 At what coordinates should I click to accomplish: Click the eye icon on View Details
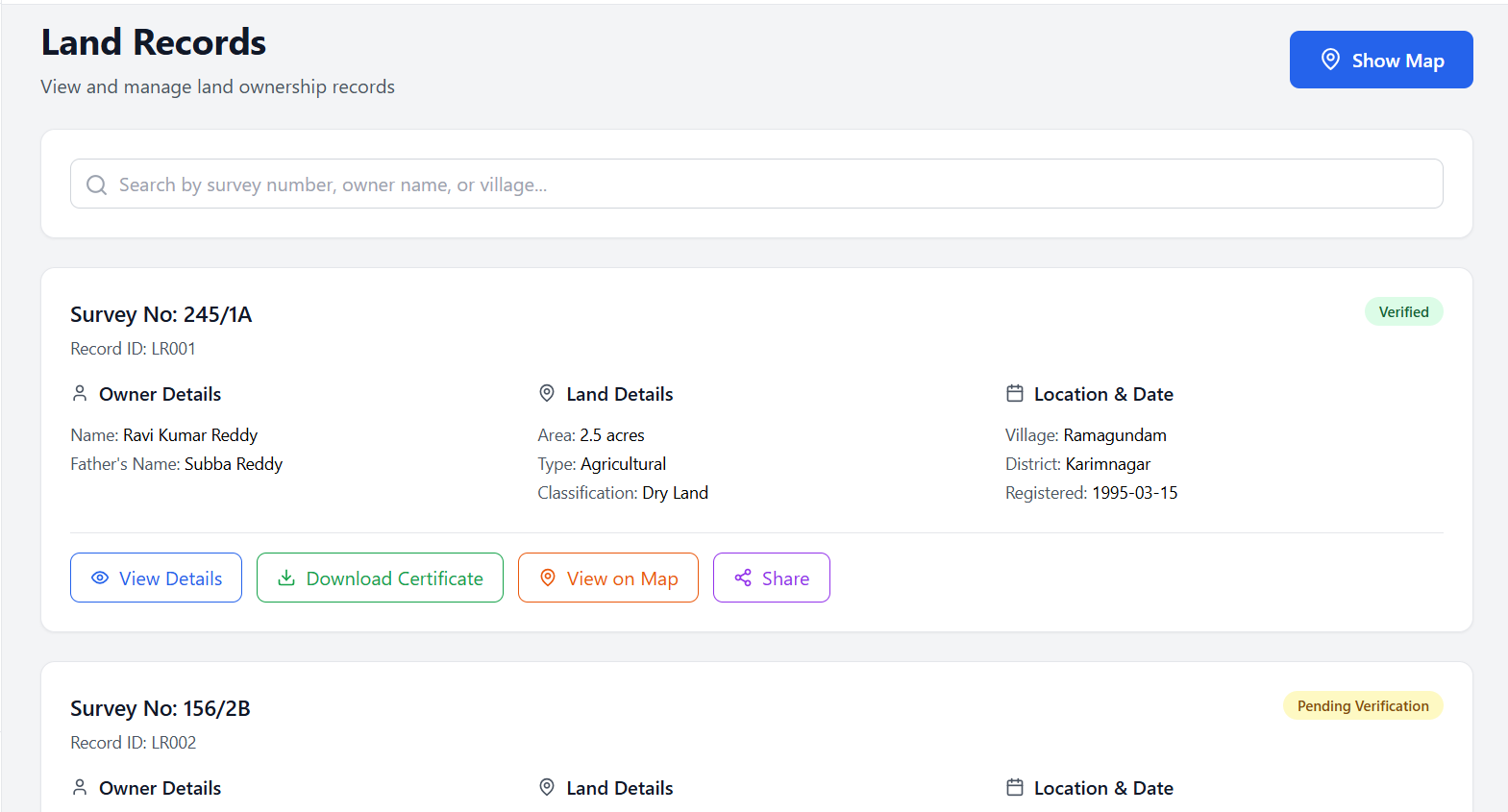tap(100, 578)
